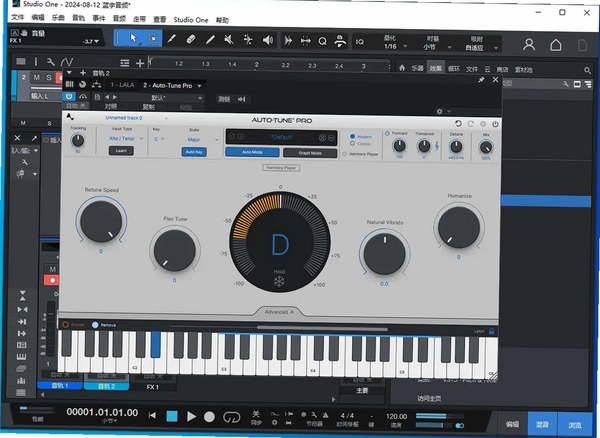Viewport: 600px width, 438px height.
Task: Click the Stop button in transport
Action: click(172, 416)
